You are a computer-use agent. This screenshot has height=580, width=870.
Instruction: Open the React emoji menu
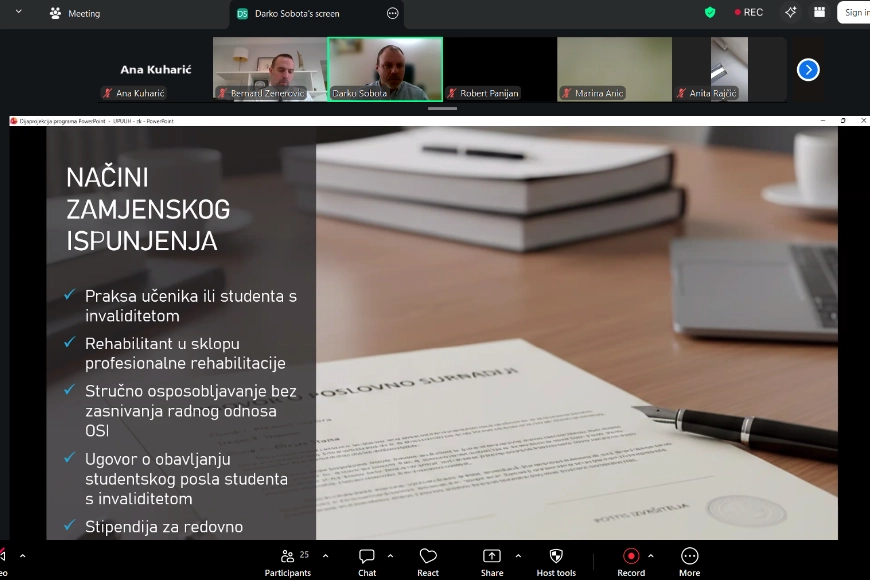[428, 558]
